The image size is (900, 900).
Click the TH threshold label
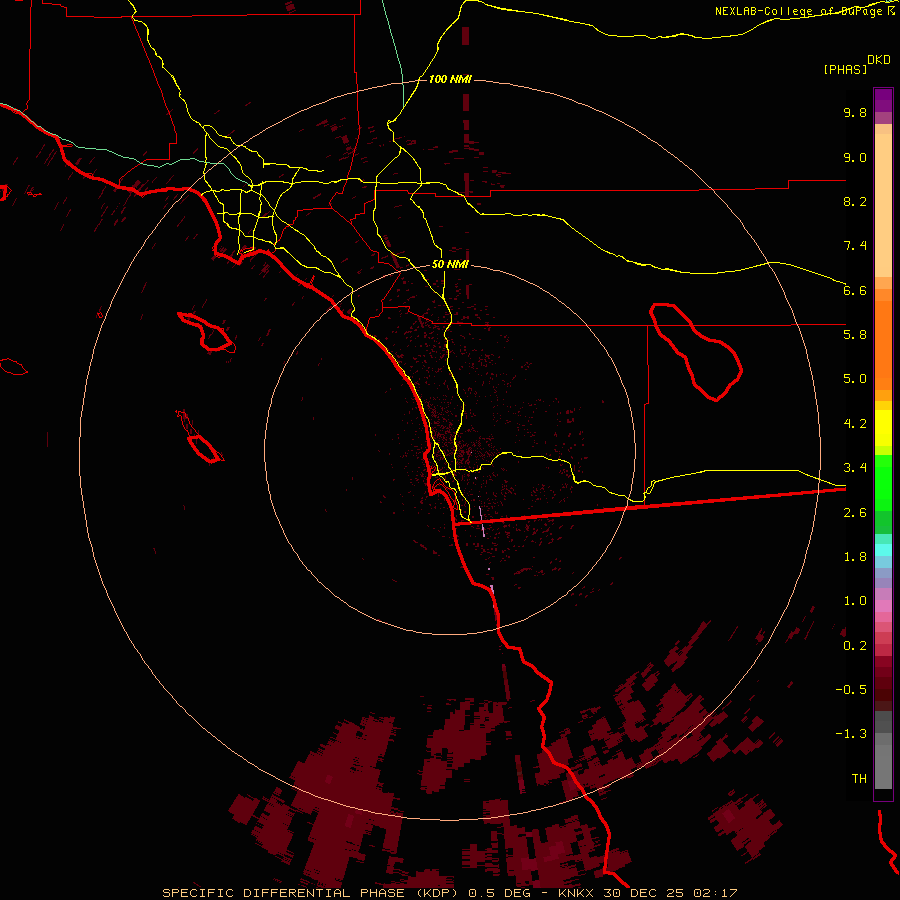pos(859,779)
